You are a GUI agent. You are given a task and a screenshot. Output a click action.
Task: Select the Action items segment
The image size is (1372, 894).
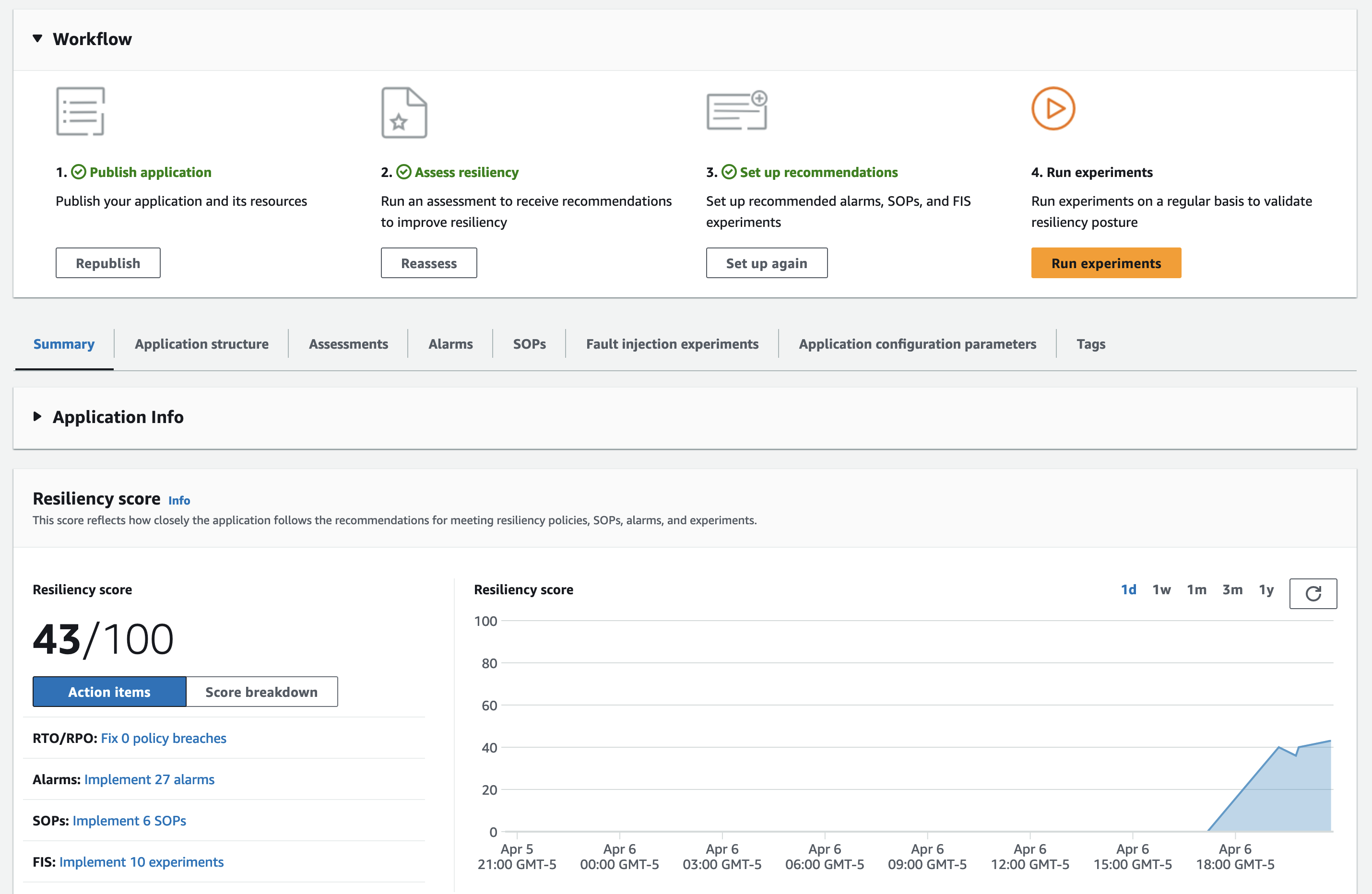tap(109, 692)
